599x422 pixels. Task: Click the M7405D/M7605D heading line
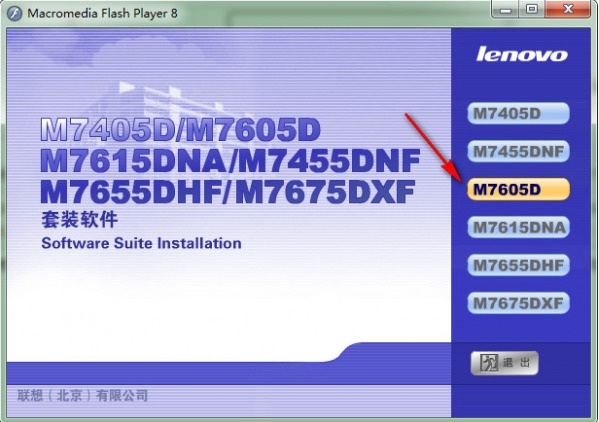180,130
